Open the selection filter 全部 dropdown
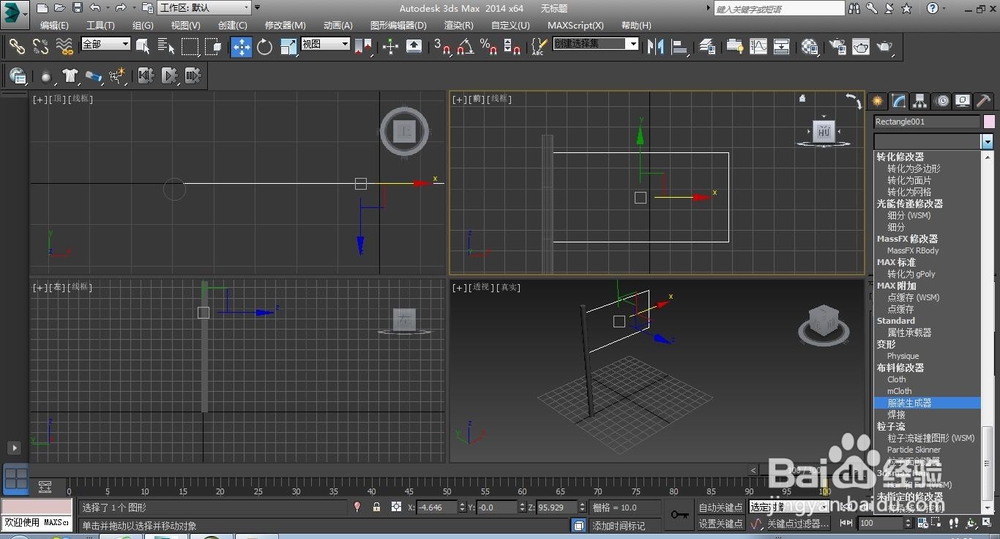1000x539 pixels. tap(125, 45)
